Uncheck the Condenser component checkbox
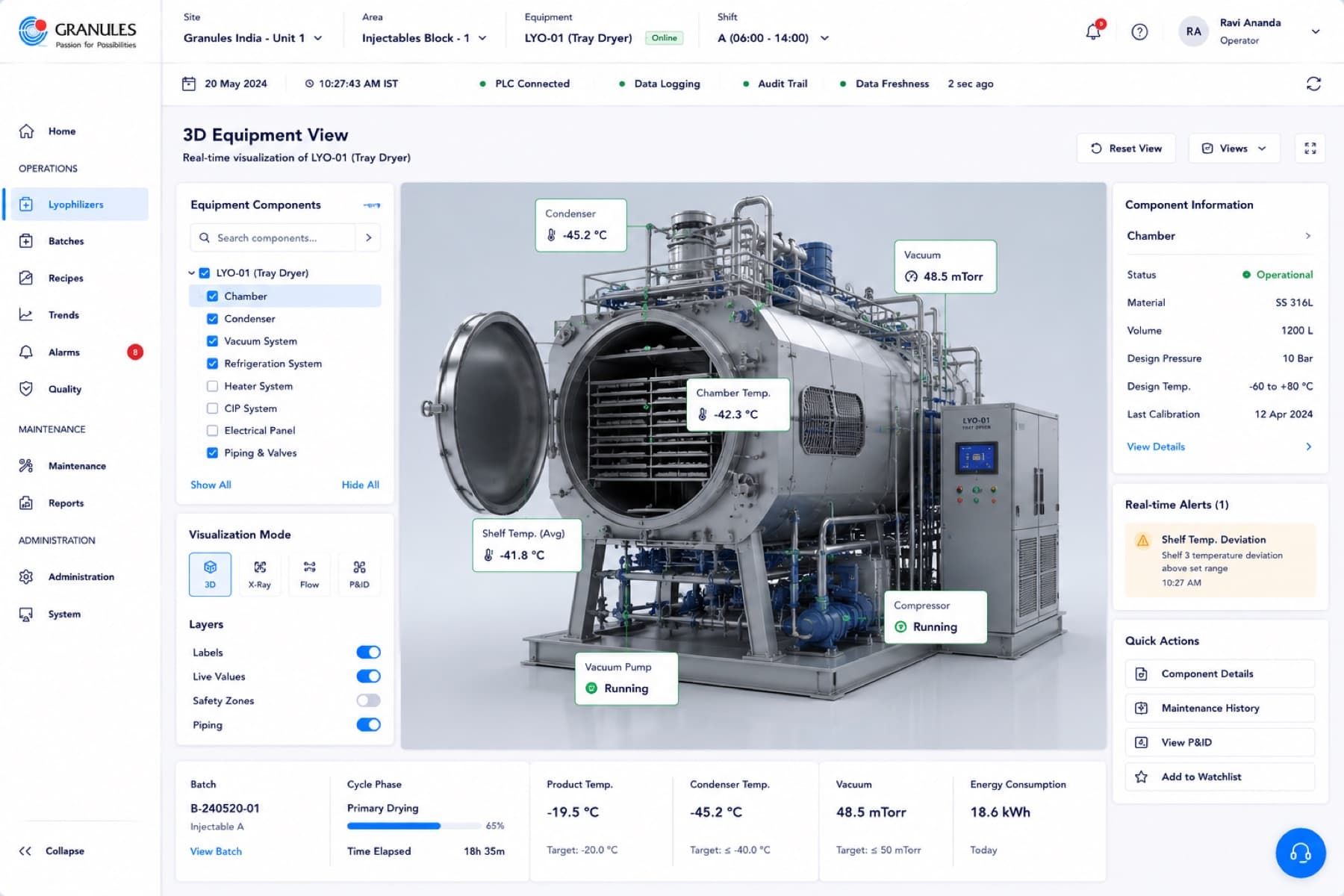 212,319
